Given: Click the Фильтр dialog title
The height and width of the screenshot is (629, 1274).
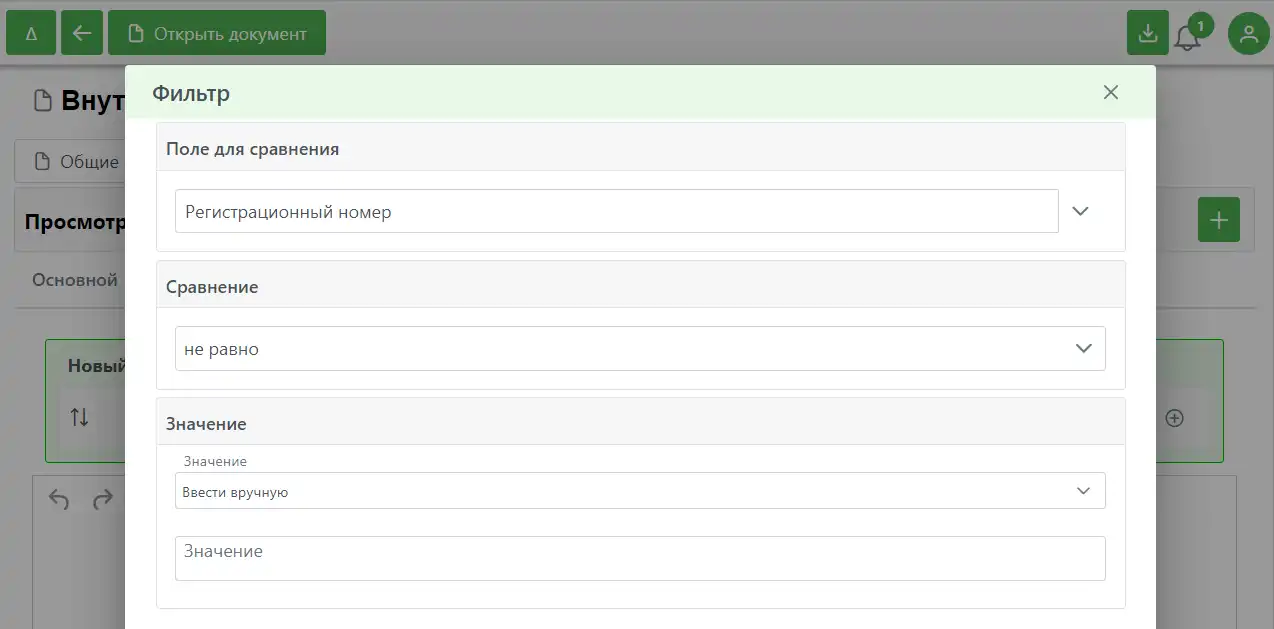Looking at the screenshot, I should [x=191, y=93].
